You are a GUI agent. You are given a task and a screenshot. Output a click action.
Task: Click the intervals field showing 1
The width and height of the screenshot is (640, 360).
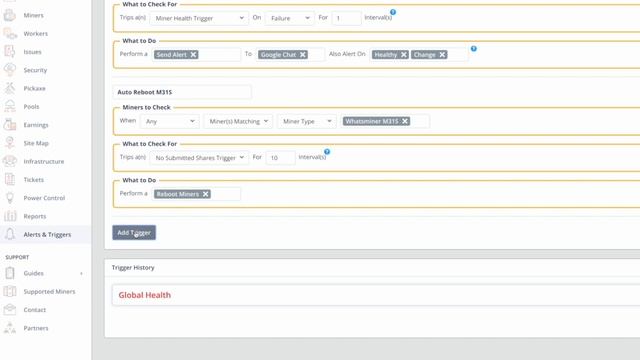[x=346, y=18]
